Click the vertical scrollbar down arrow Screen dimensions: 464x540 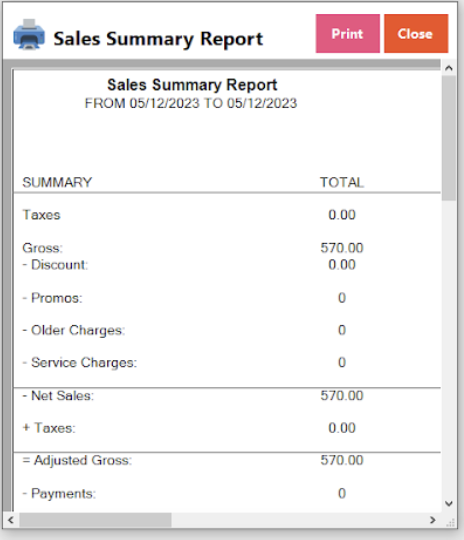[x=448, y=503]
